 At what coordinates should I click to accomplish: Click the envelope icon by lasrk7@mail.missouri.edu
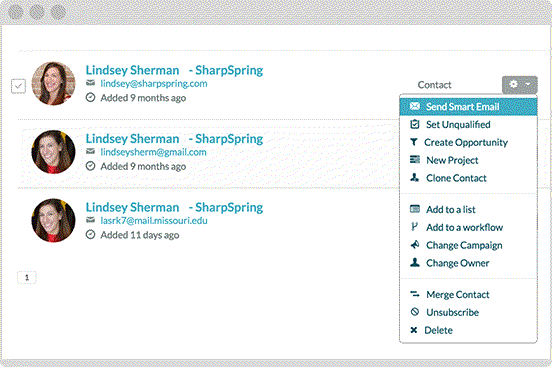(x=90, y=220)
